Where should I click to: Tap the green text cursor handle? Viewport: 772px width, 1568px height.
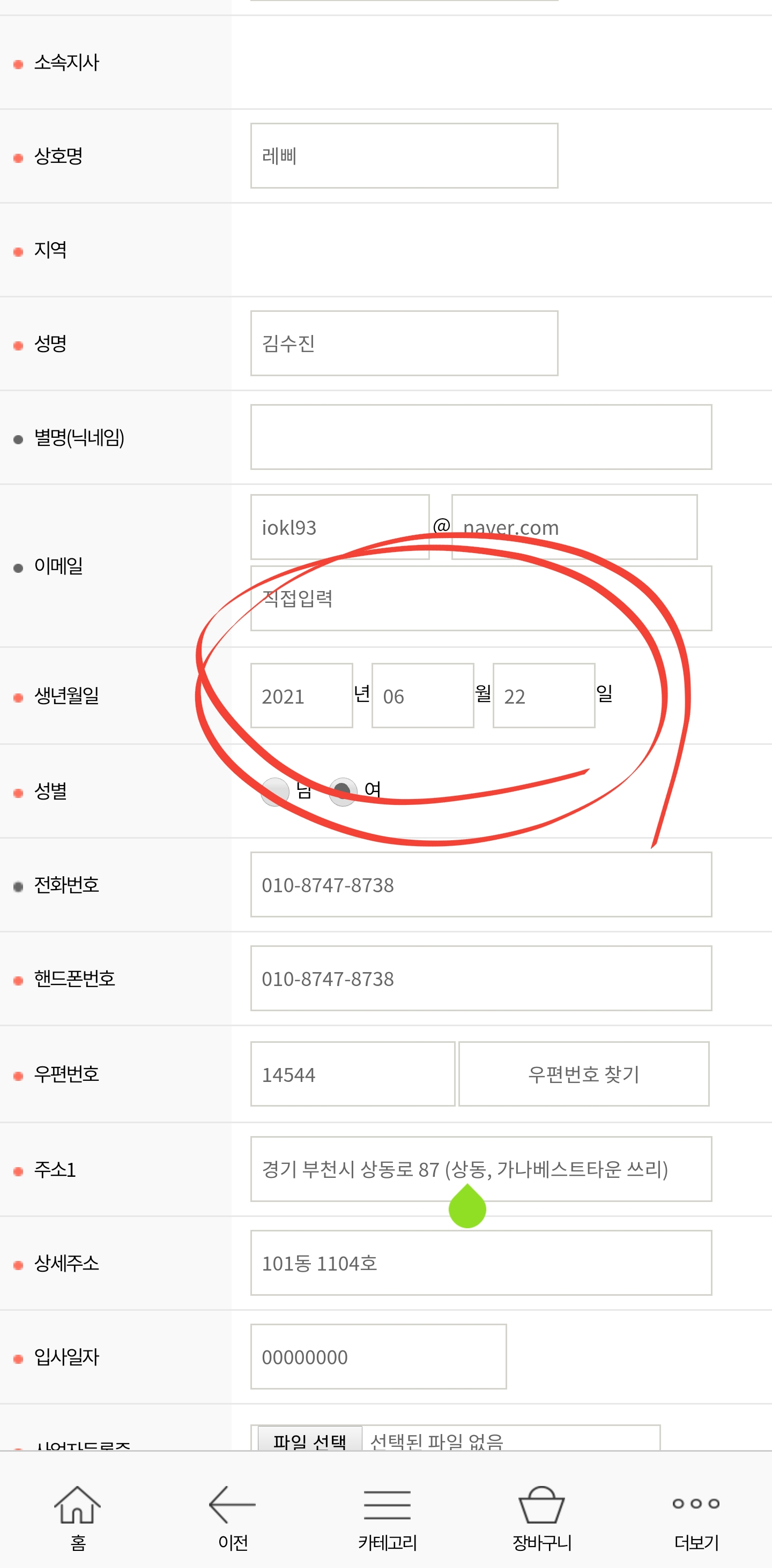point(467,1207)
